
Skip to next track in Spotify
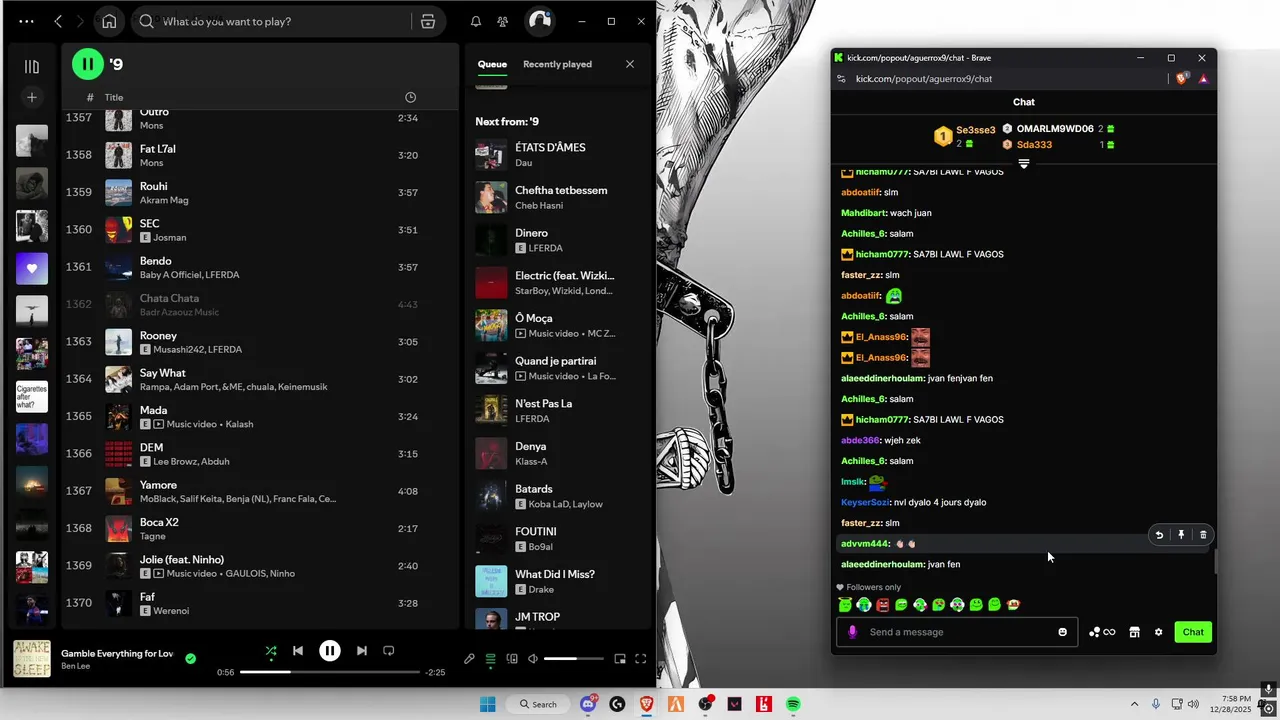[362, 651]
